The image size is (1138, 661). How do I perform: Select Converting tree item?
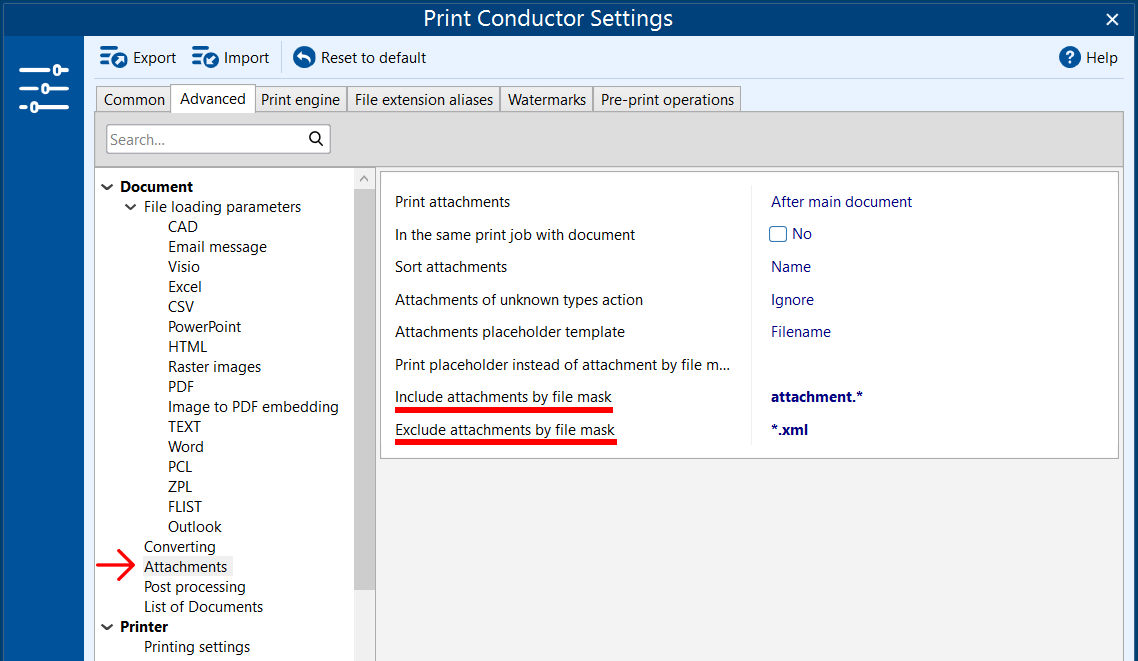point(179,547)
